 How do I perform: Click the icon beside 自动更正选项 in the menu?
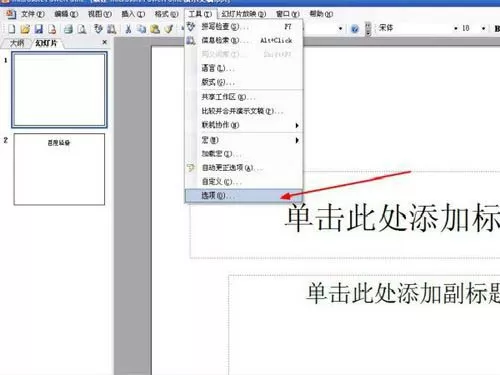pyautogui.click(x=191, y=168)
